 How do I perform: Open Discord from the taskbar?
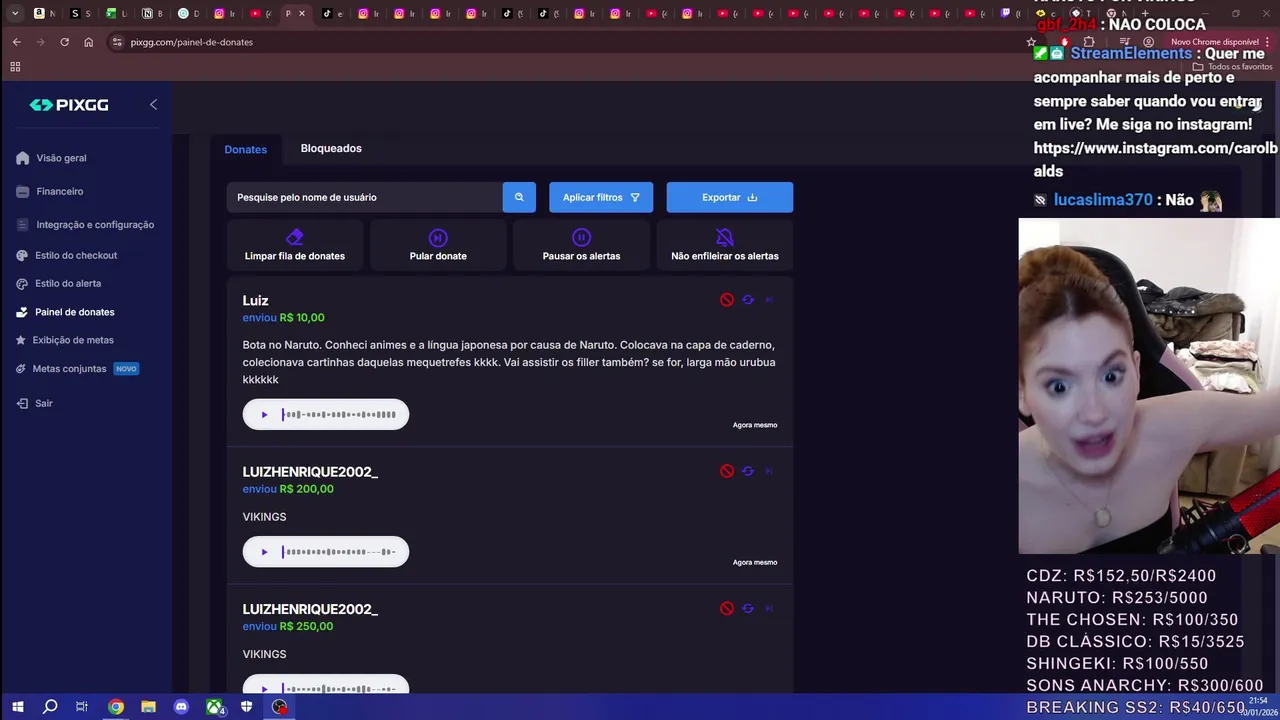click(x=181, y=707)
